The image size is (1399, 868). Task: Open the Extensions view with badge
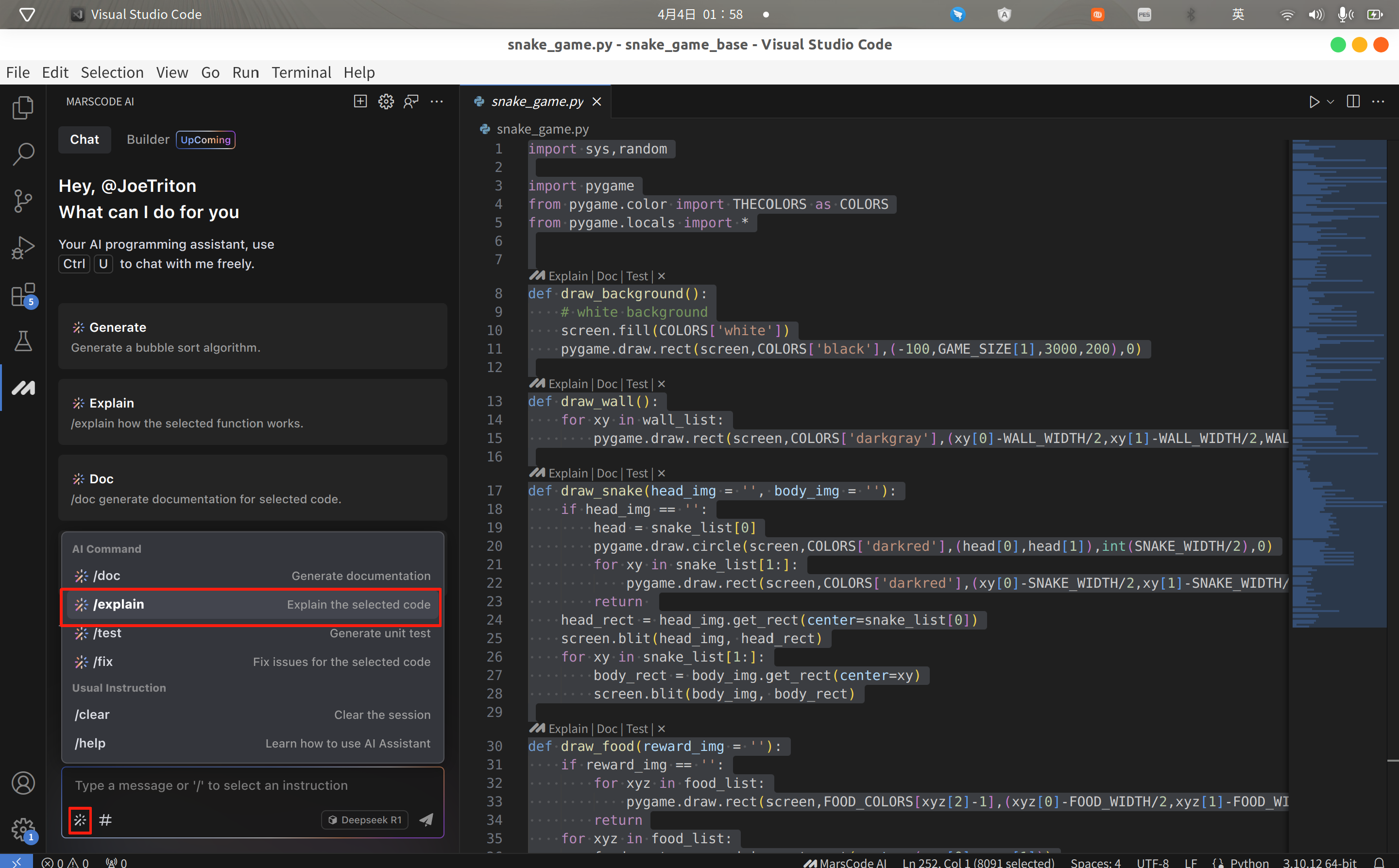pyautogui.click(x=23, y=295)
